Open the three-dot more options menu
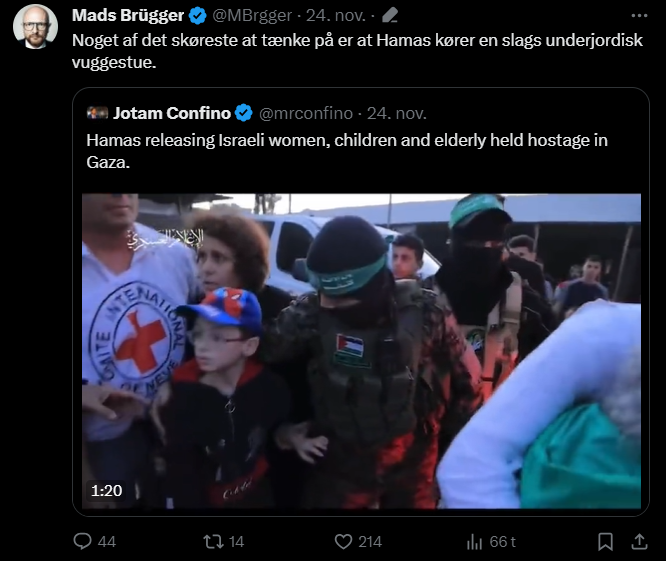The image size is (666, 561). [639, 16]
